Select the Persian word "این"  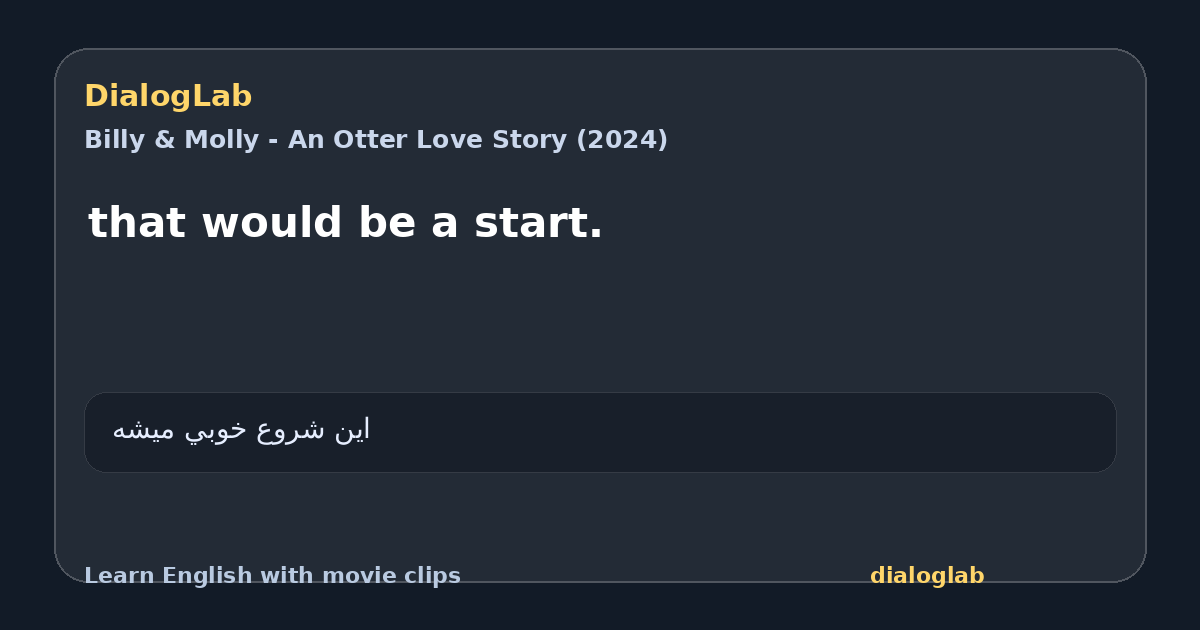[x=352, y=430]
